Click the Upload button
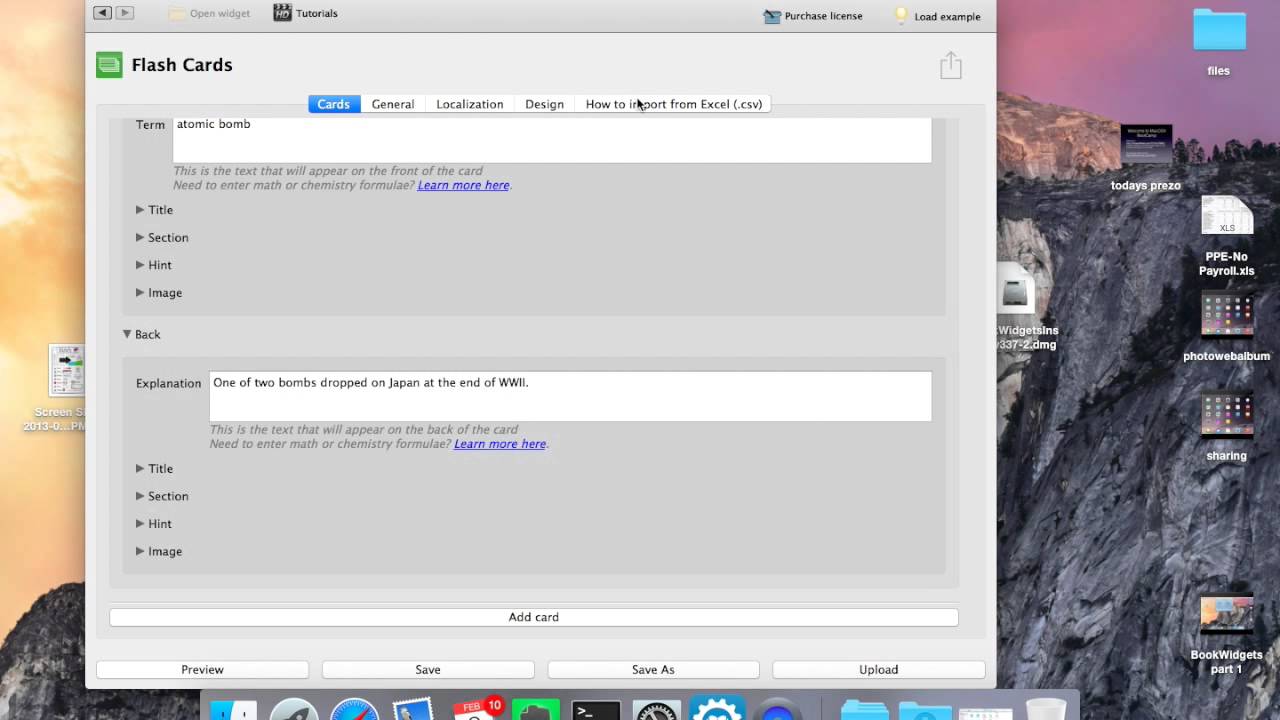Viewport: 1280px width, 720px height. [879, 669]
